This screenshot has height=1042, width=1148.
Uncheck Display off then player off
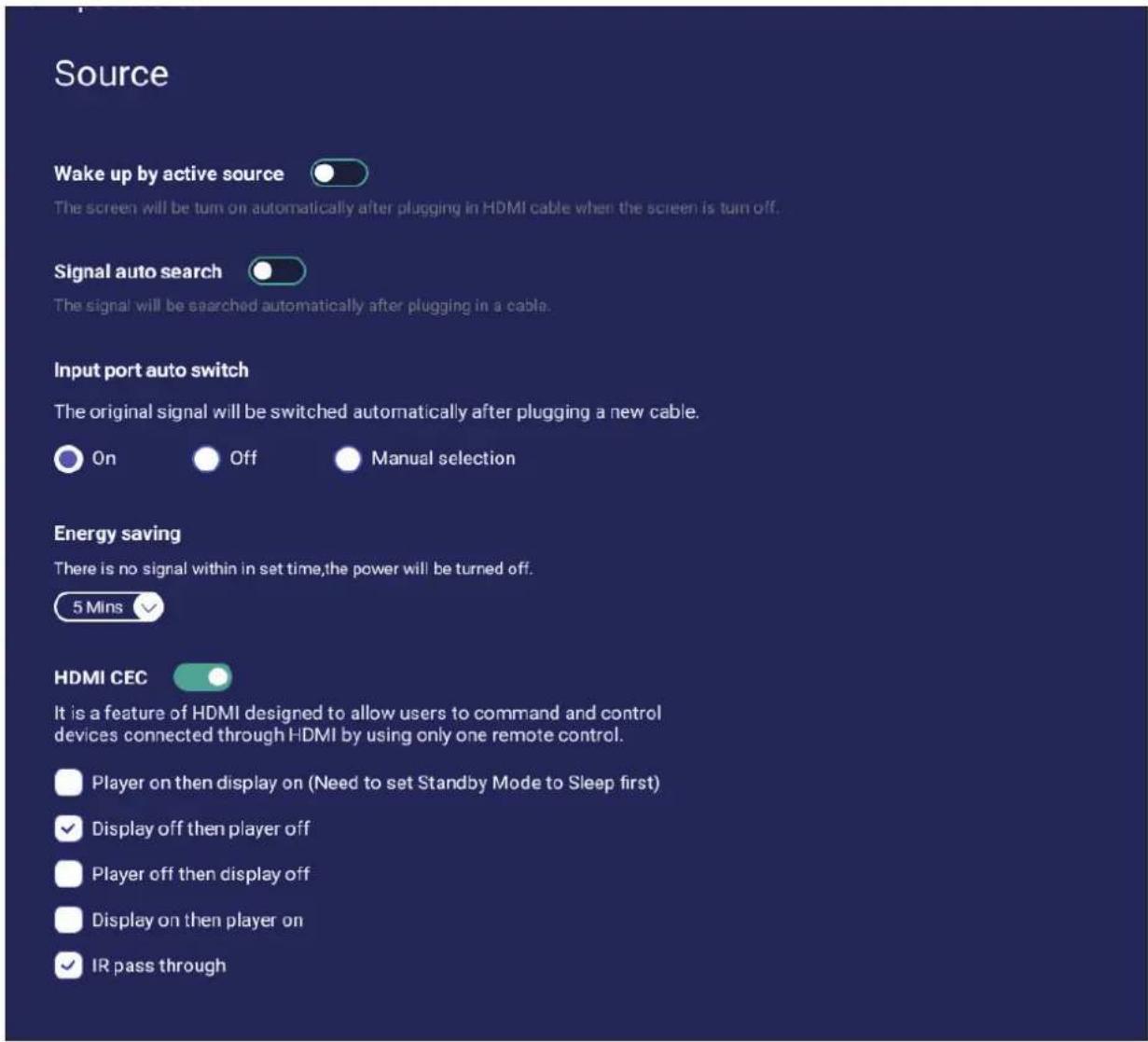click(68, 828)
